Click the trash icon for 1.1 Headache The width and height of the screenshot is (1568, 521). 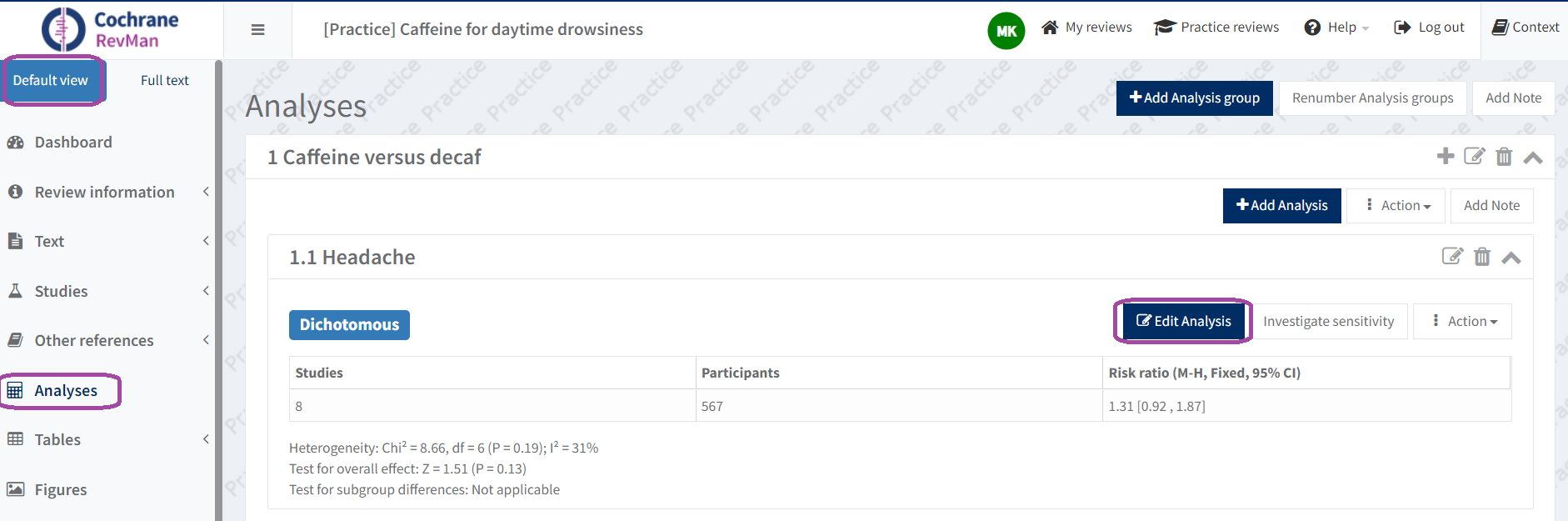click(1482, 257)
